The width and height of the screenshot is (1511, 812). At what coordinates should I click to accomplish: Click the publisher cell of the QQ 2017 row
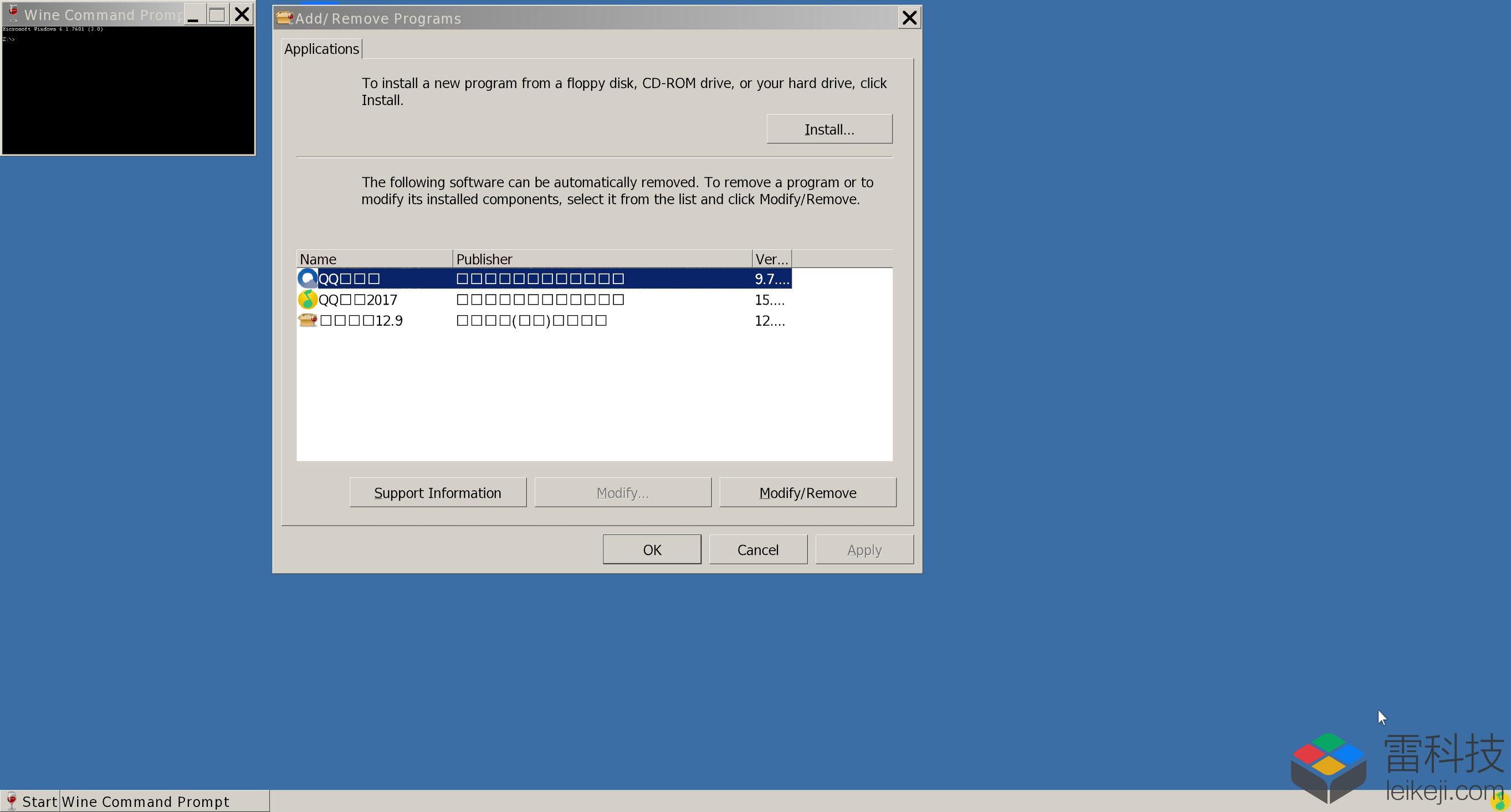point(602,300)
